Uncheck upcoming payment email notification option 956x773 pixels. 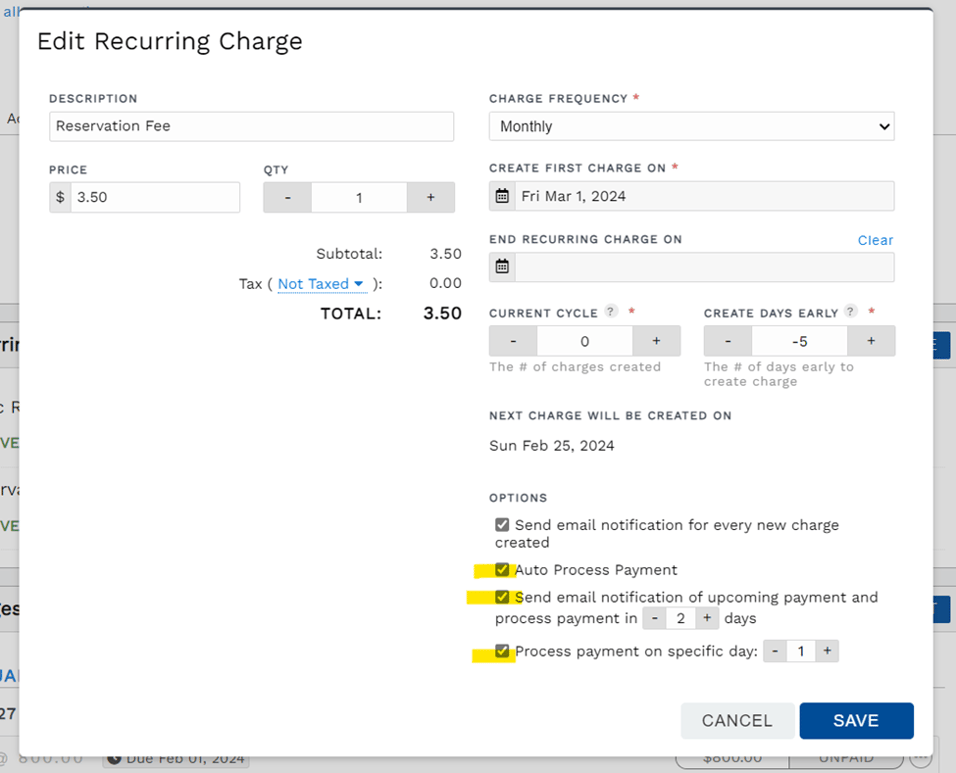click(502, 597)
